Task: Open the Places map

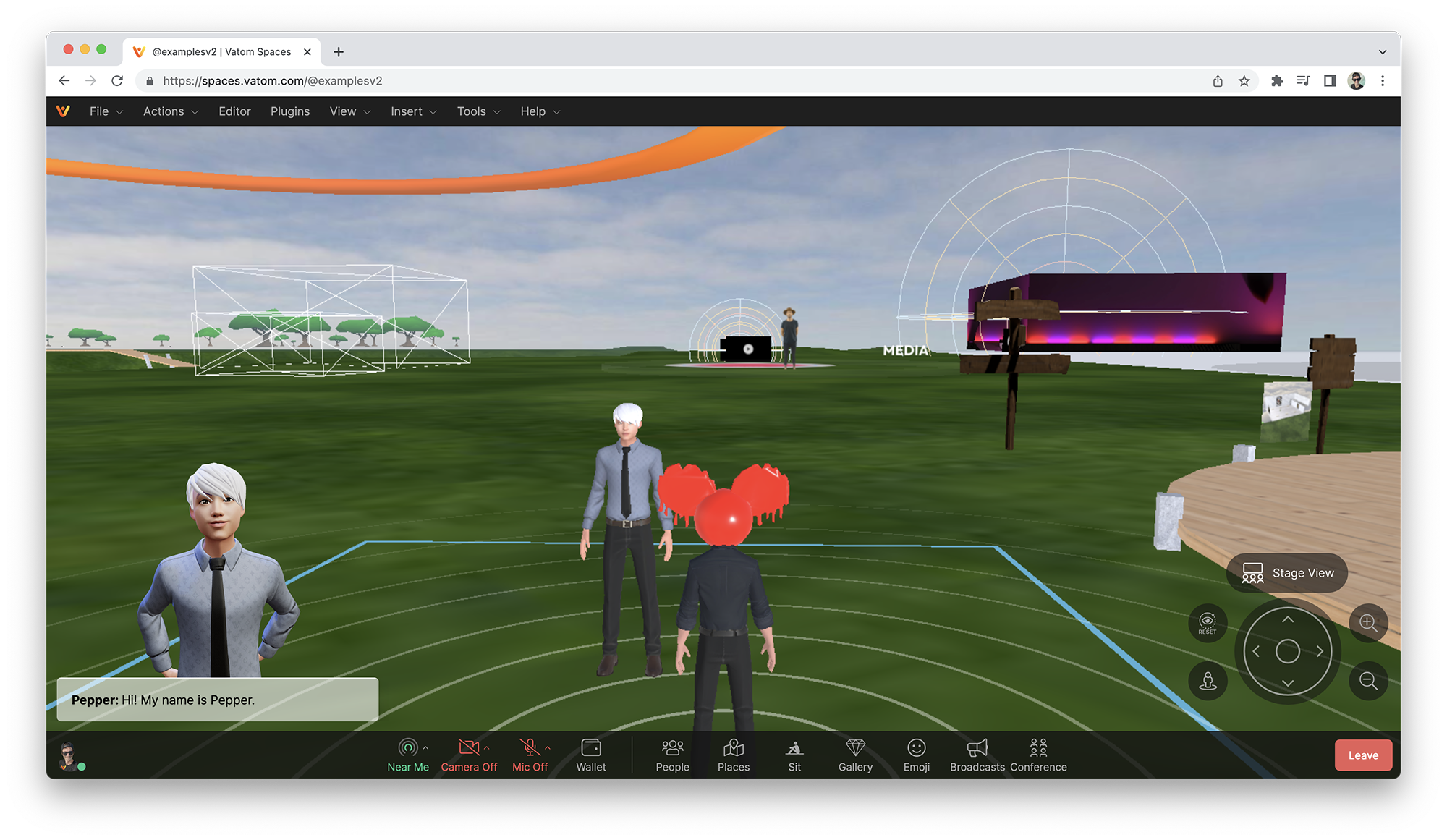Action: [x=734, y=755]
